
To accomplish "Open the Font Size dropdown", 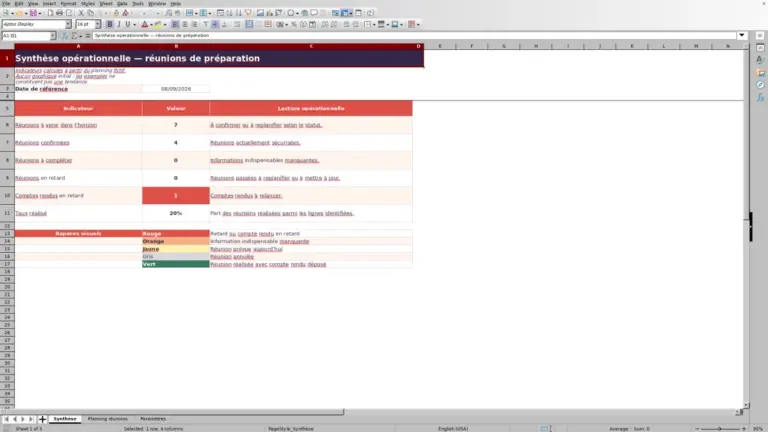I will click(x=97, y=24).
